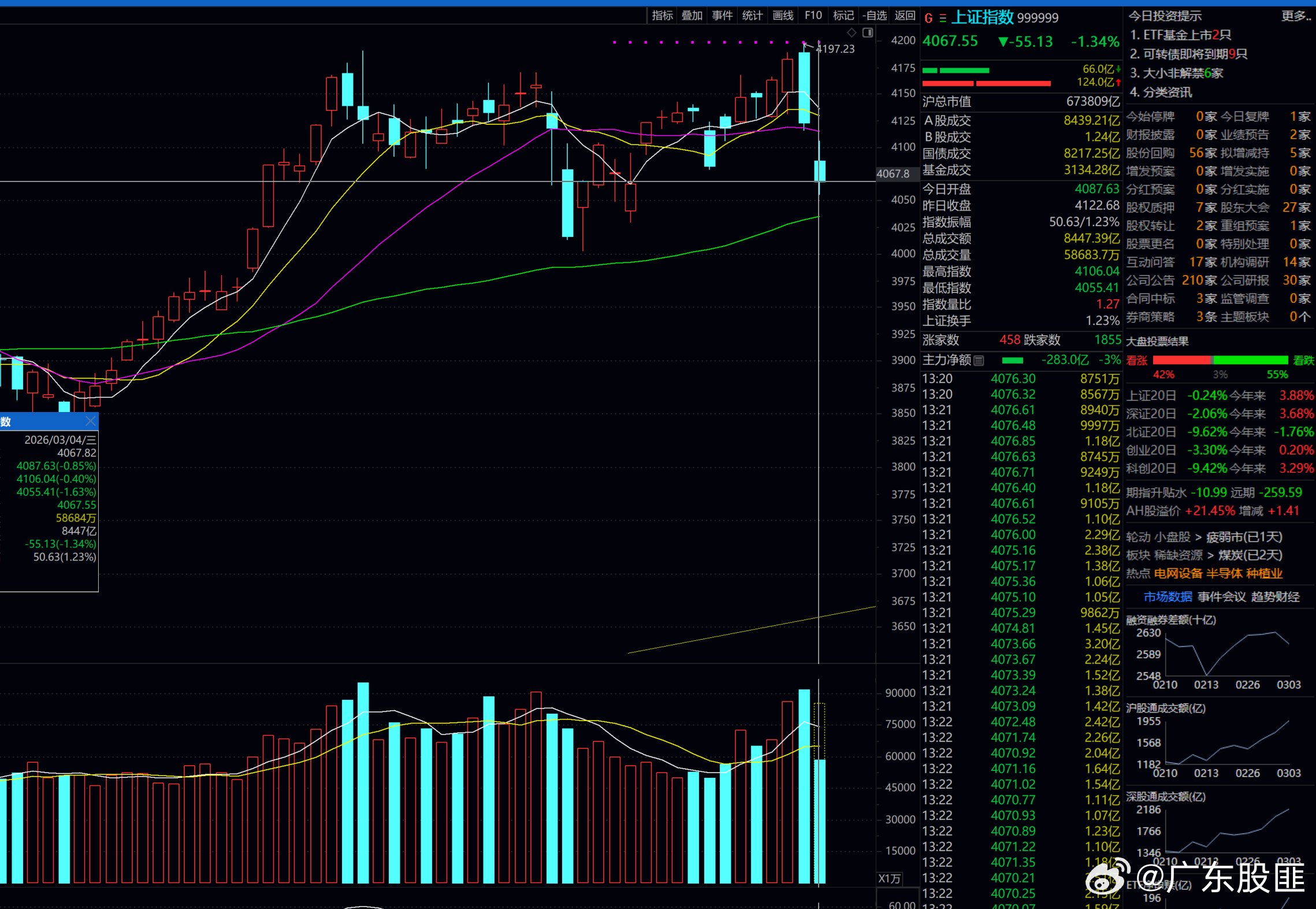Viewport: 1316px width, 909px height.
Task: Switch to the 事件会议 tab
Action: click(x=1221, y=597)
